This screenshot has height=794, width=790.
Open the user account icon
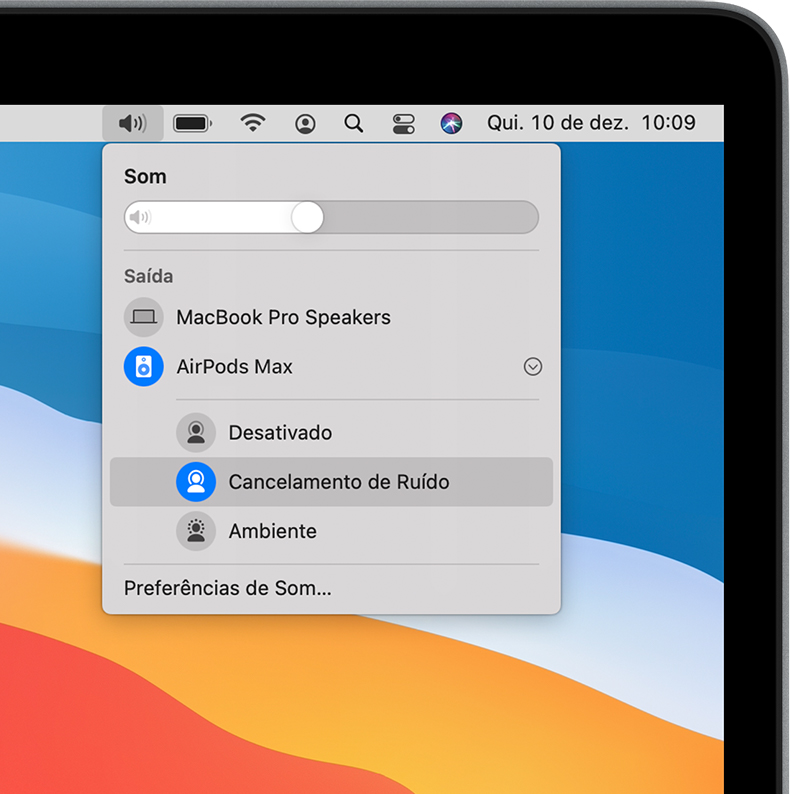click(x=305, y=123)
